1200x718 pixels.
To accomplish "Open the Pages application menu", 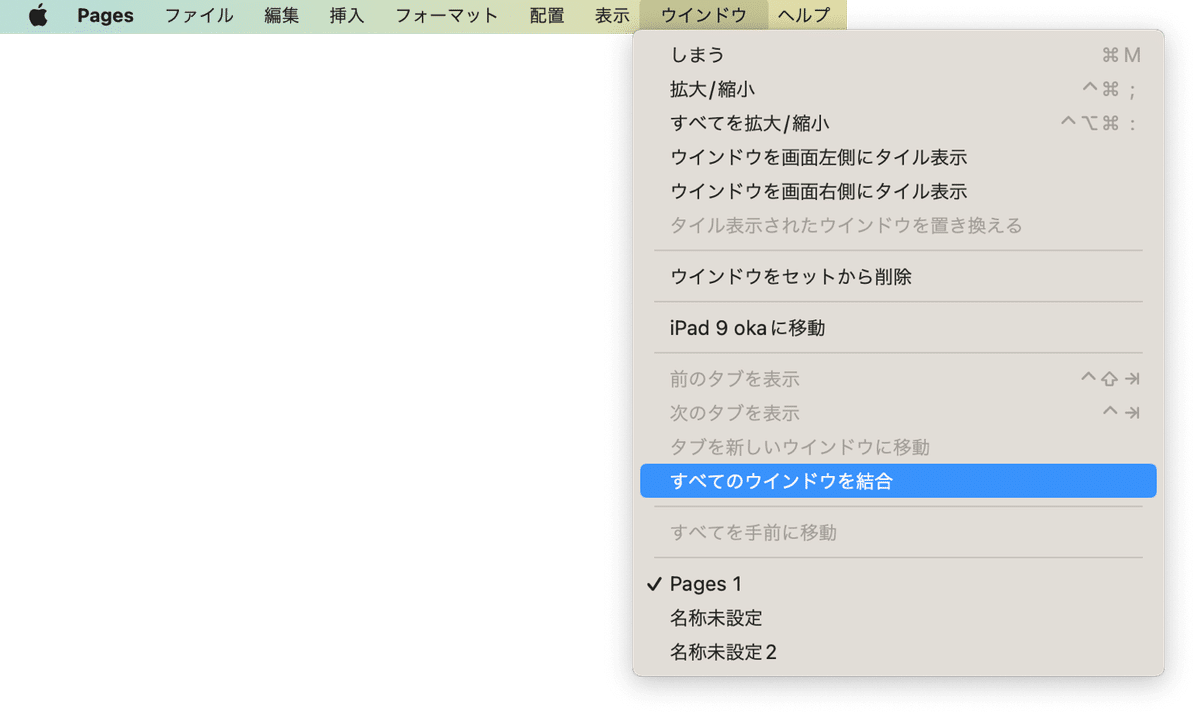I will [x=105, y=16].
